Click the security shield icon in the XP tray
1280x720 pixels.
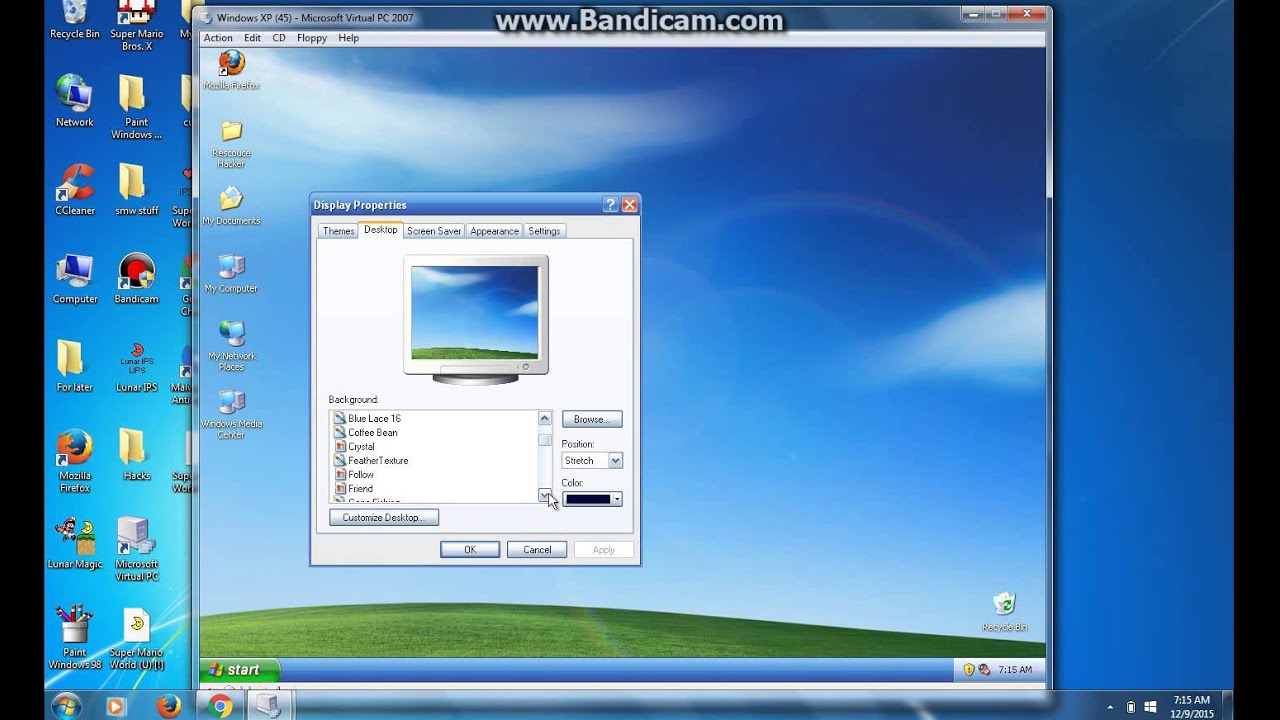pos(968,670)
